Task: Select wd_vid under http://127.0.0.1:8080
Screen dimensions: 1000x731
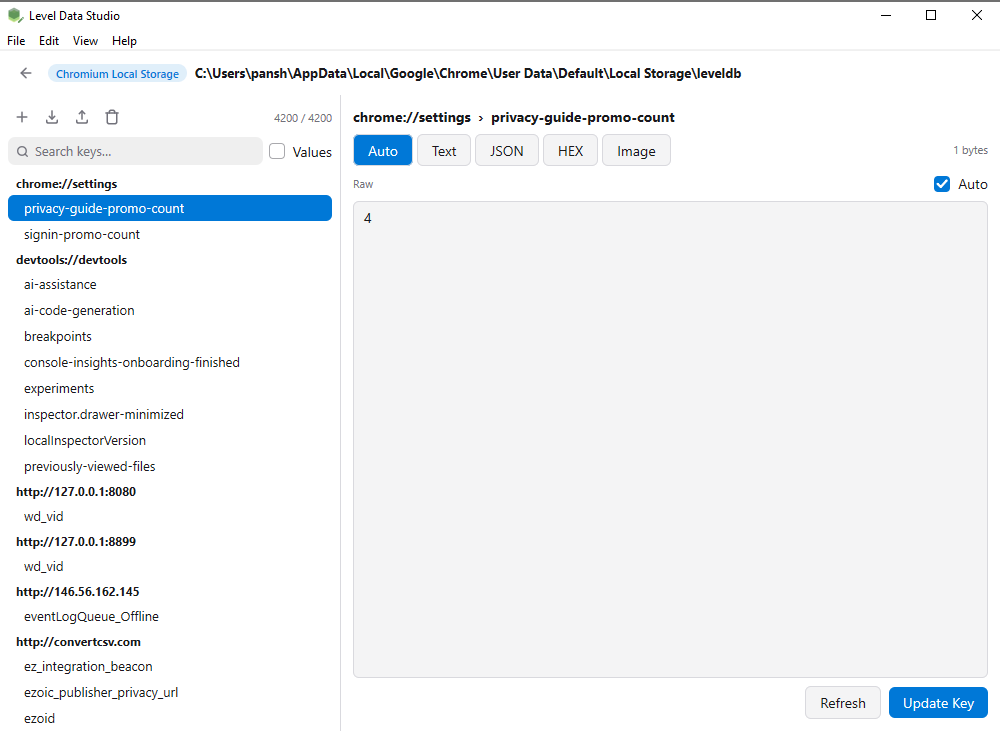Action: click(170, 517)
